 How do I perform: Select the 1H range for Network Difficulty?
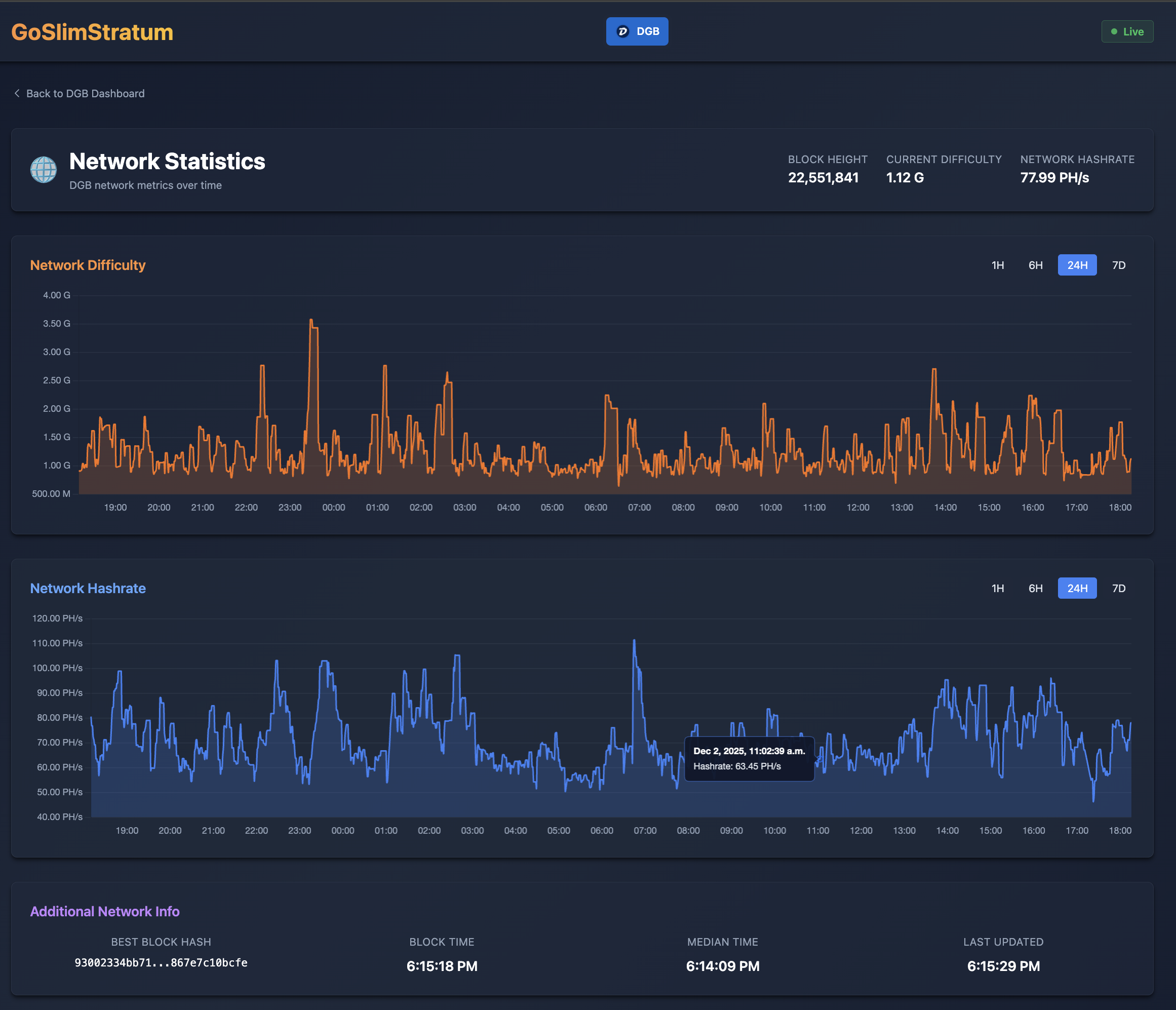997,264
